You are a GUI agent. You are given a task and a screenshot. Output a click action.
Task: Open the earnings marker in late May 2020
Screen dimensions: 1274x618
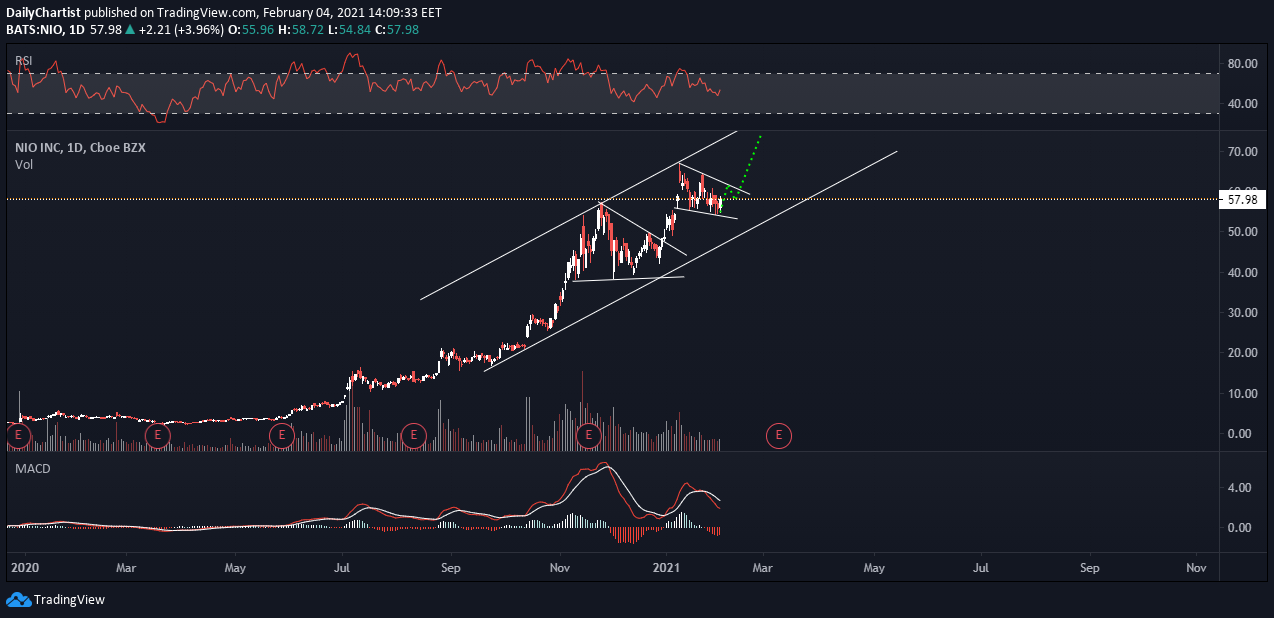click(x=283, y=435)
